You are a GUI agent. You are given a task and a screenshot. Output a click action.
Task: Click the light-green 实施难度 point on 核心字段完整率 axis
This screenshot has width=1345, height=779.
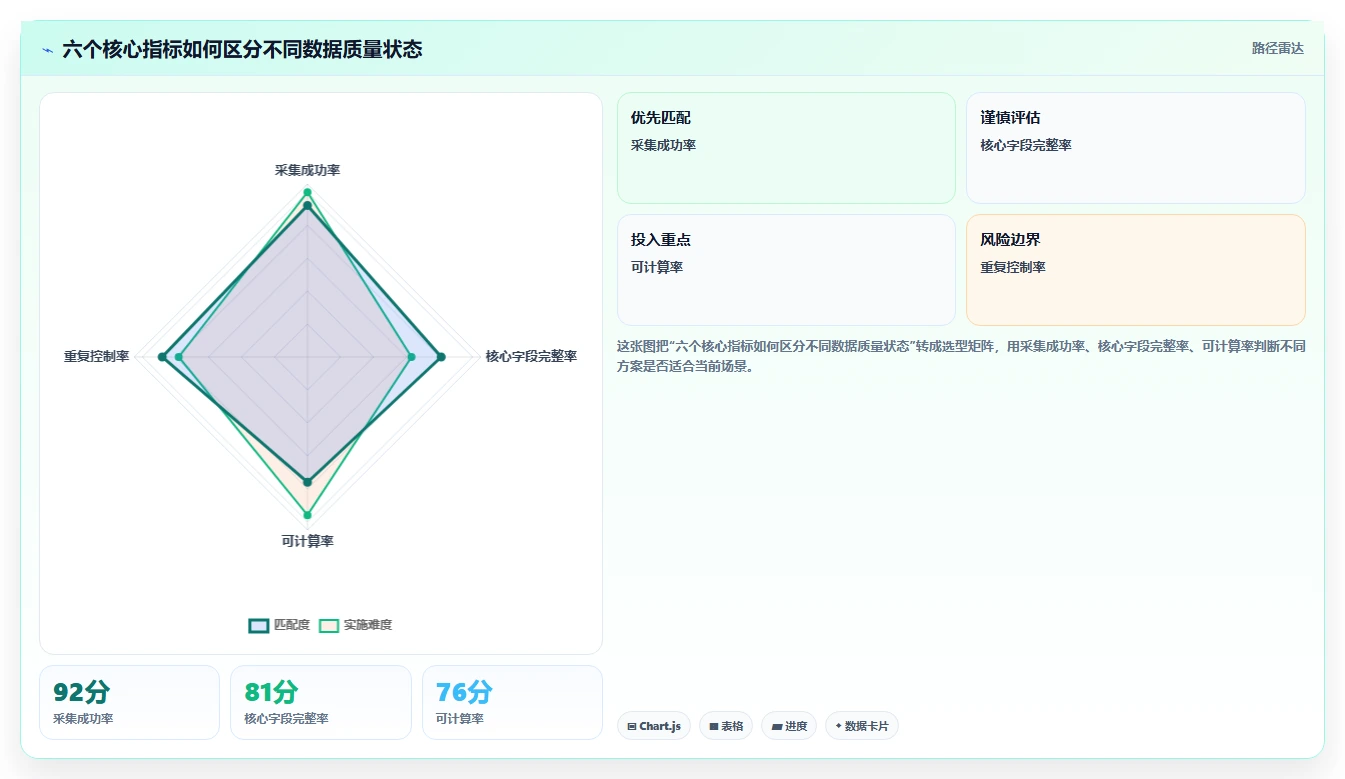(411, 357)
